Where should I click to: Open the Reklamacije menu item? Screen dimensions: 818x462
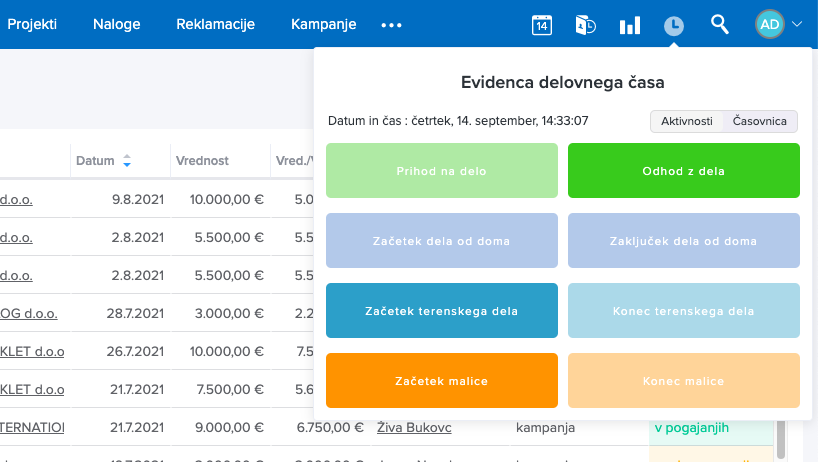(x=215, y=24)
